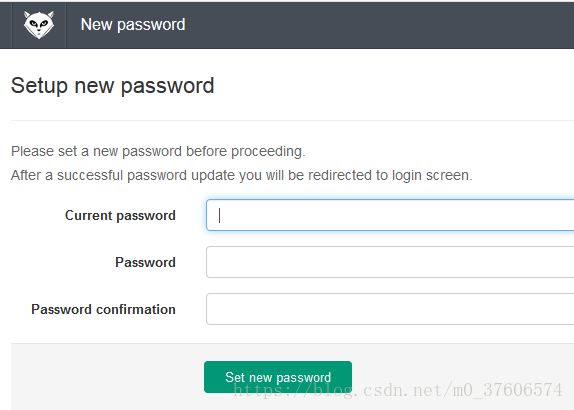Focus the Current password input field
The image size is (574, 410).
(390, 215)
